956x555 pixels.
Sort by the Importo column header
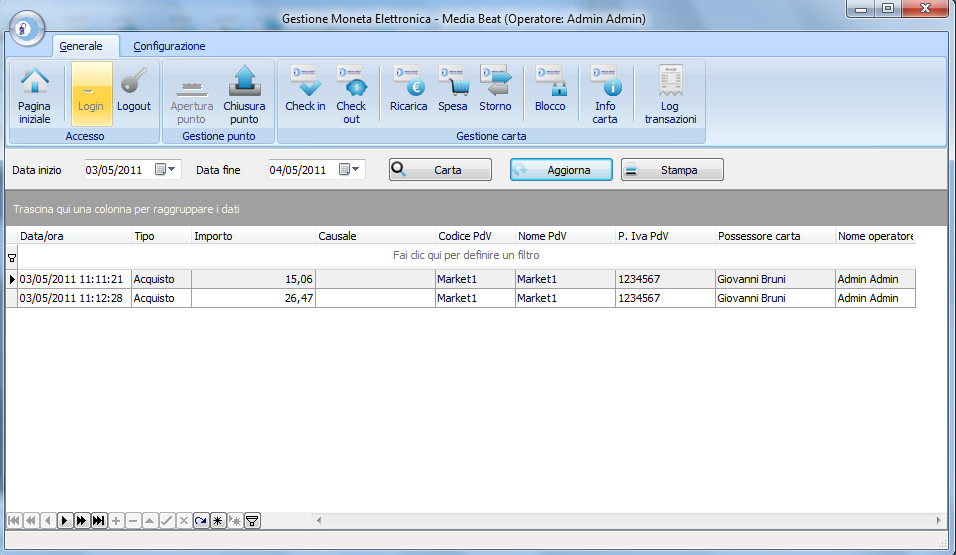[x=253, y=237]
